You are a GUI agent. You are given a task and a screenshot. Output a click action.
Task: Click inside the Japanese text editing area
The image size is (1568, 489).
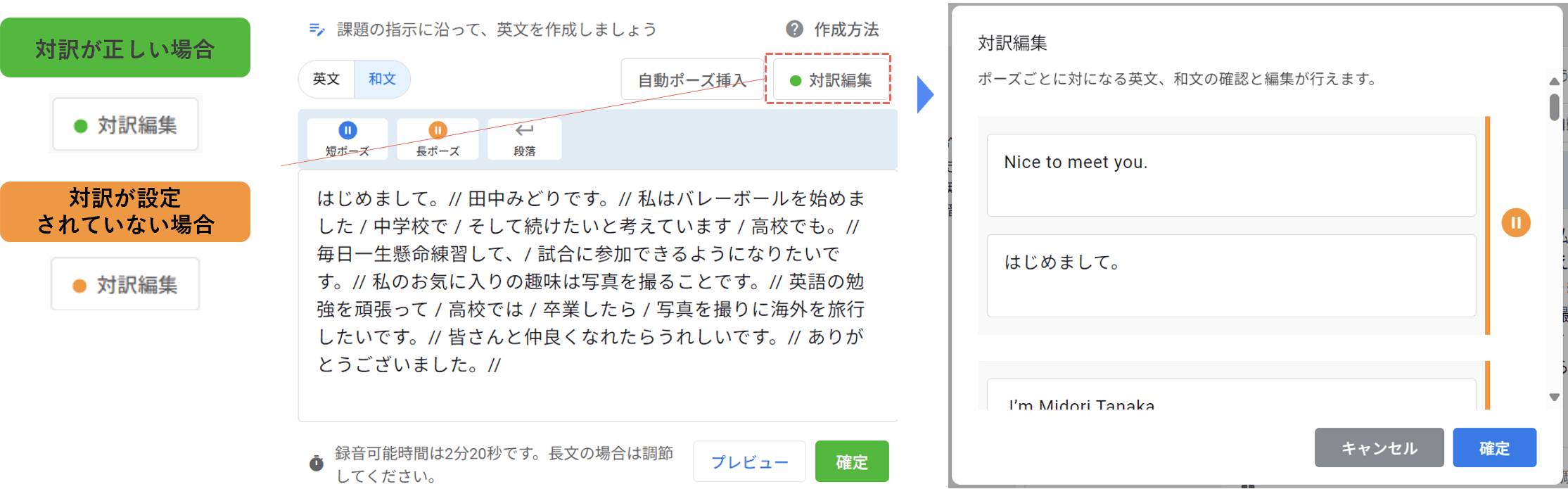[597, 296]
